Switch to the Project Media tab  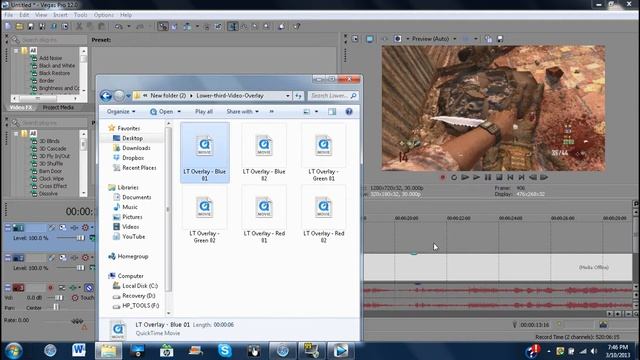tap(58, 107)
